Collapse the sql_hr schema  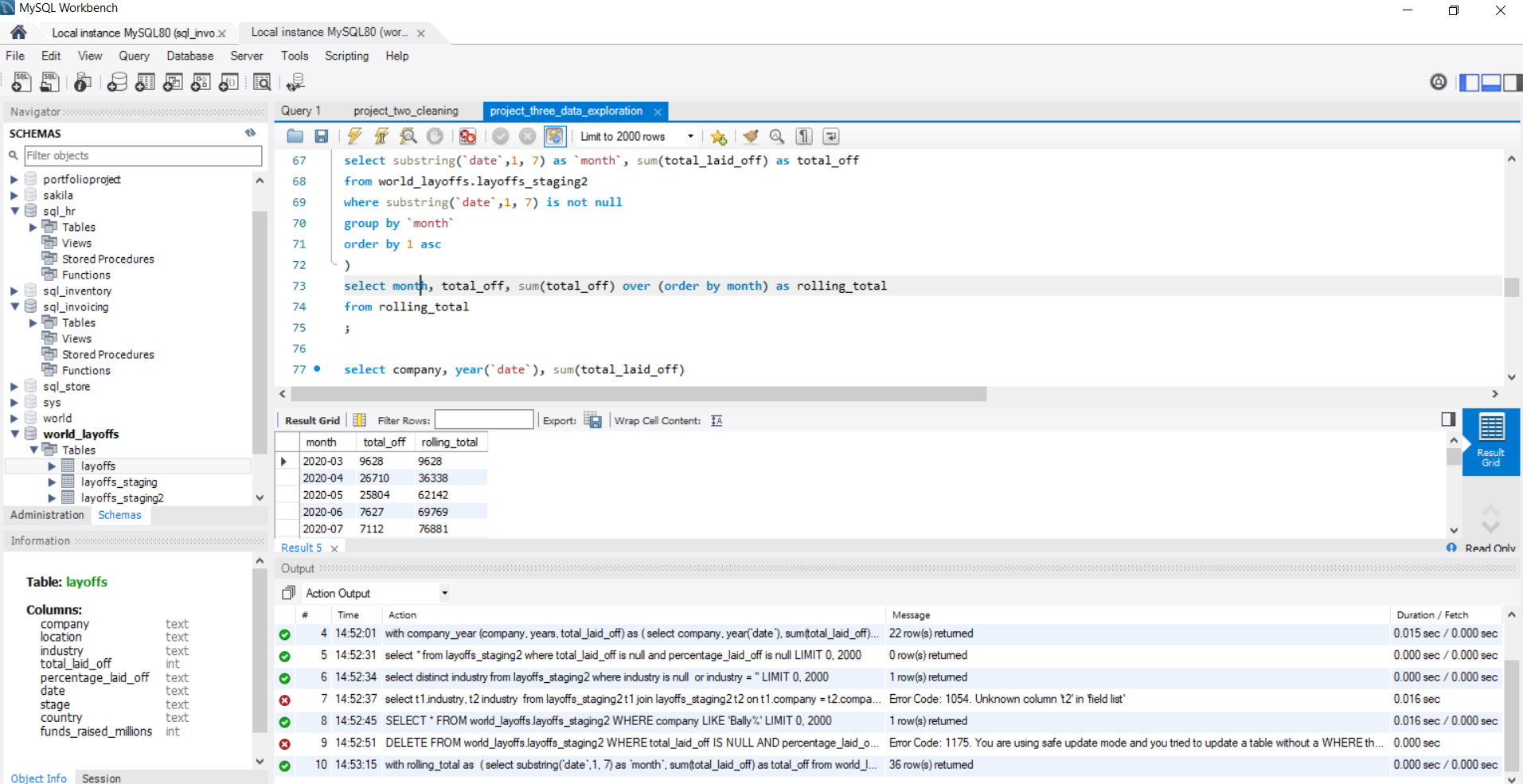tap(14, 211)
